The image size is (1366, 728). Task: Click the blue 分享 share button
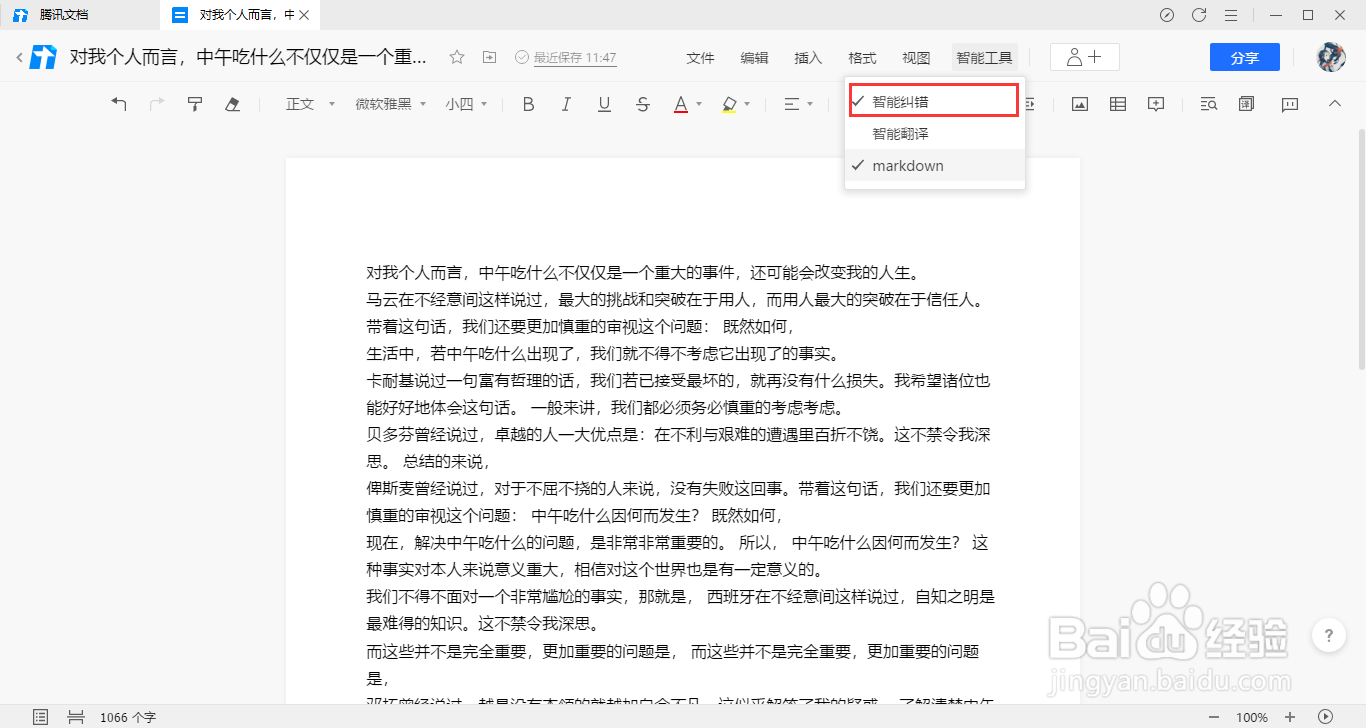pos(1245,57)
